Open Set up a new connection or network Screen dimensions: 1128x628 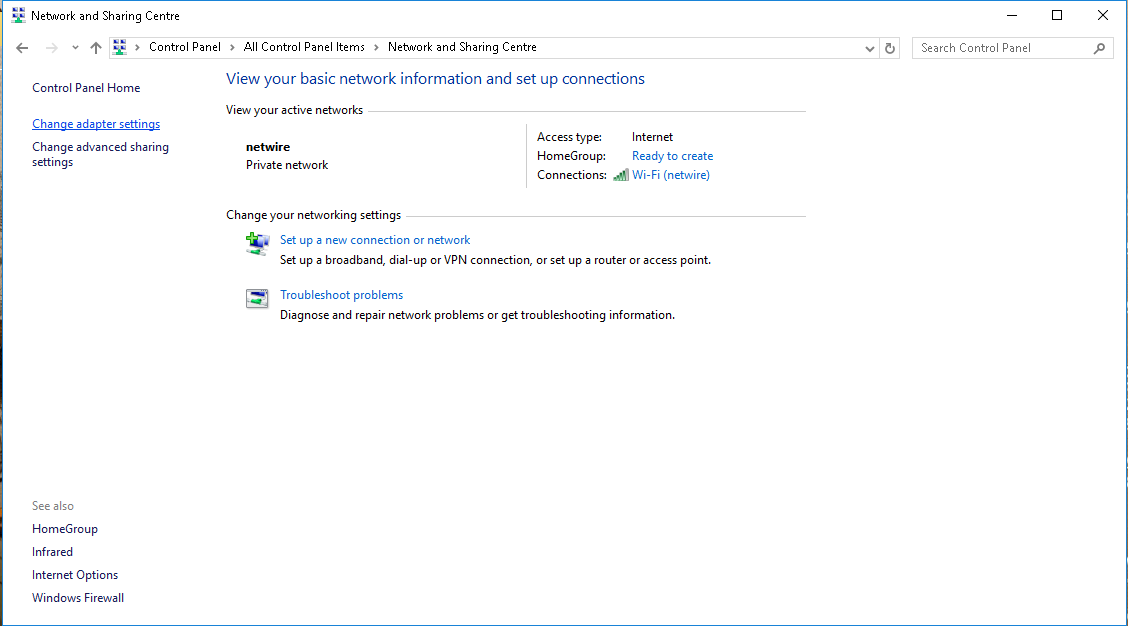pyautogui.click(x=375, y=240)
